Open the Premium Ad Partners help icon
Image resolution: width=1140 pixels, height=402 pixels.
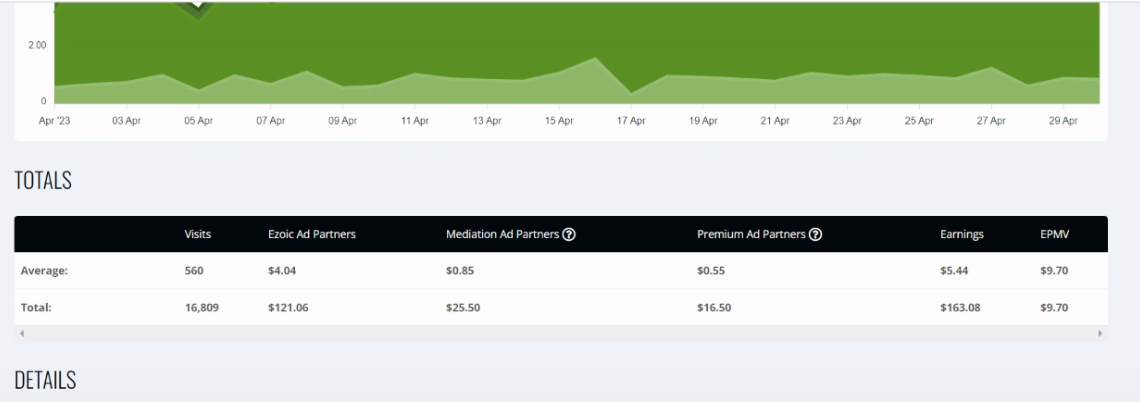(x=816, y=234)
